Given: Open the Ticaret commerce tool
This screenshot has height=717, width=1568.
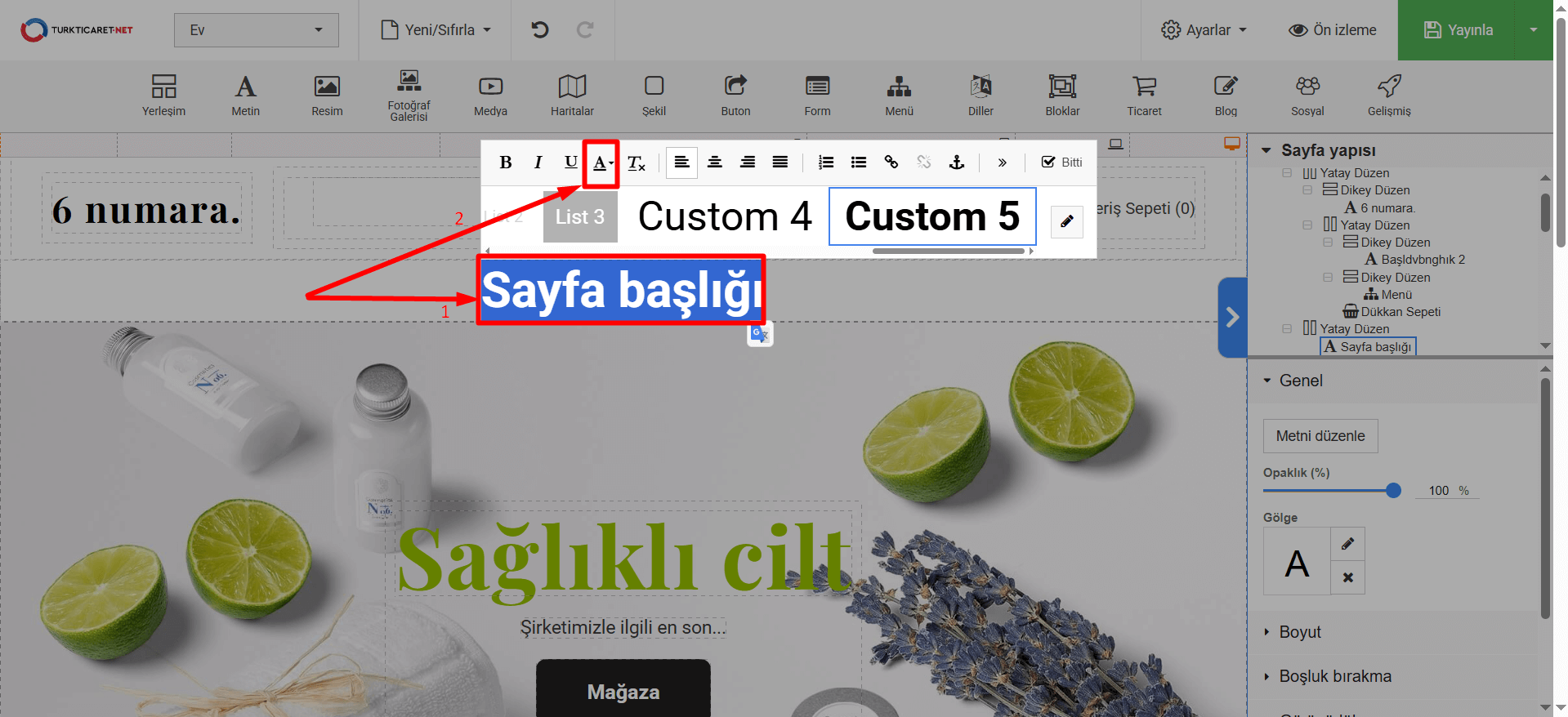Looking at the screenshot, I should (x=1144, y=96).
